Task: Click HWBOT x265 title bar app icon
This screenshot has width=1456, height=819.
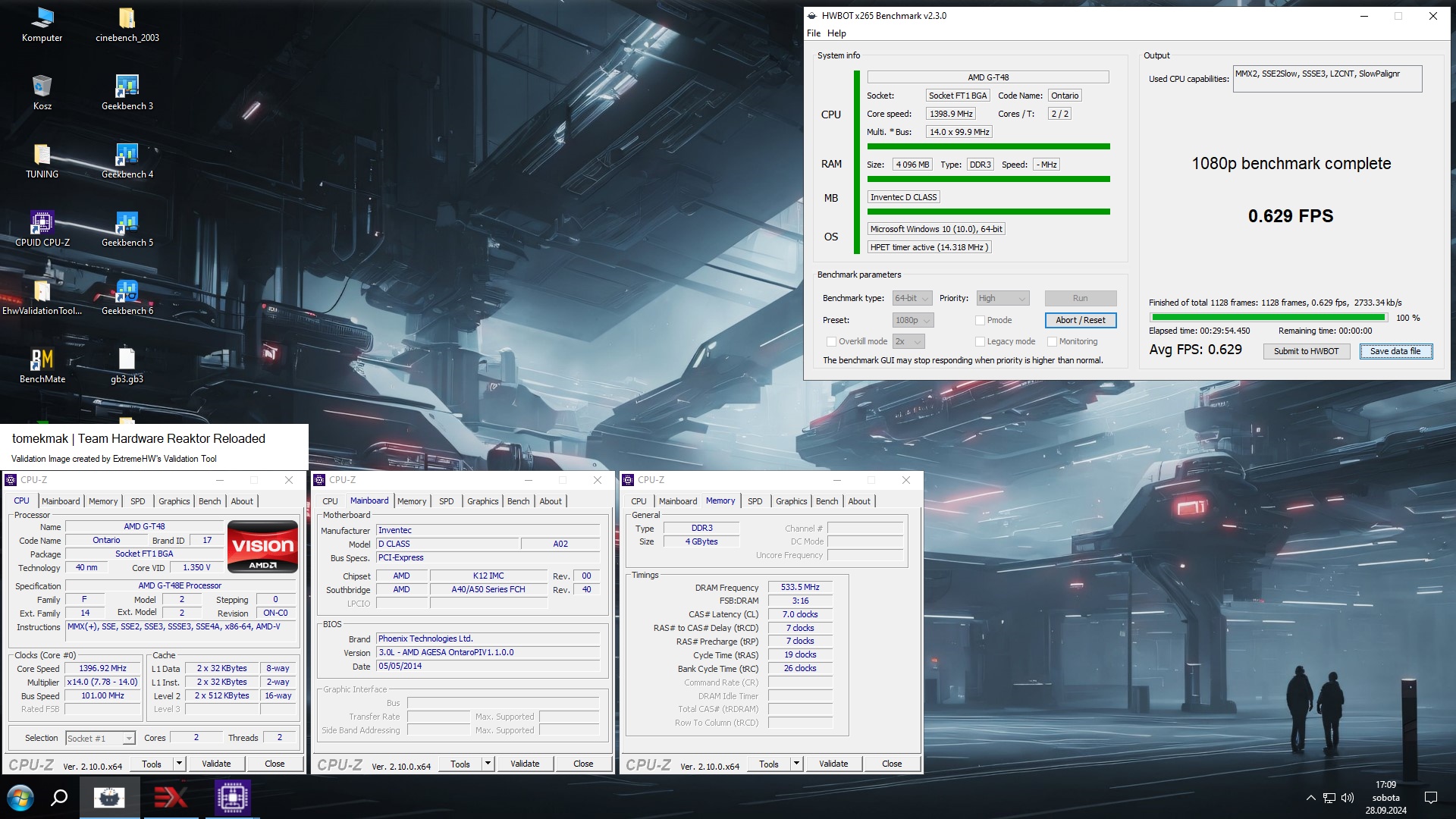Action: (812, 16)
